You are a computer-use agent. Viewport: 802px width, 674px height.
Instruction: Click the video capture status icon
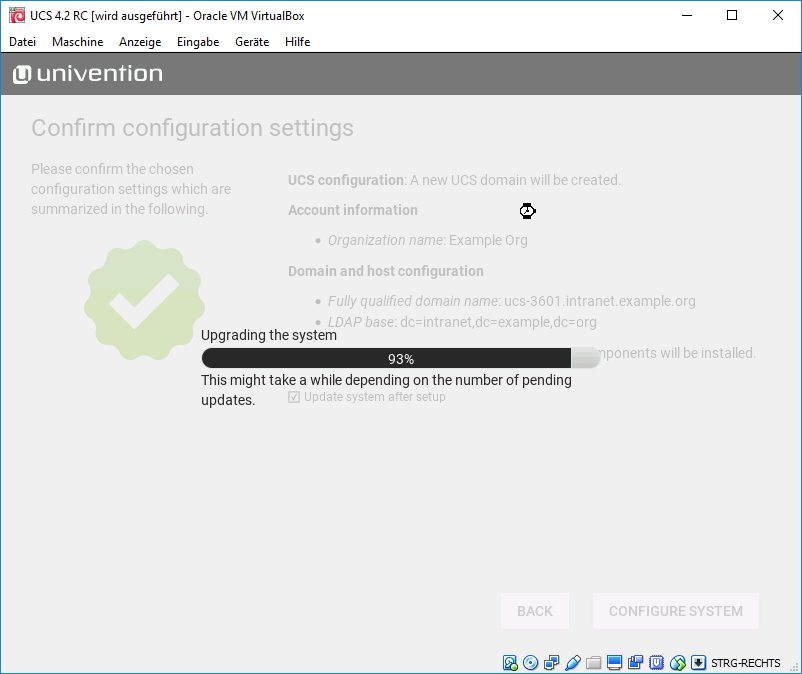point(635,663)
